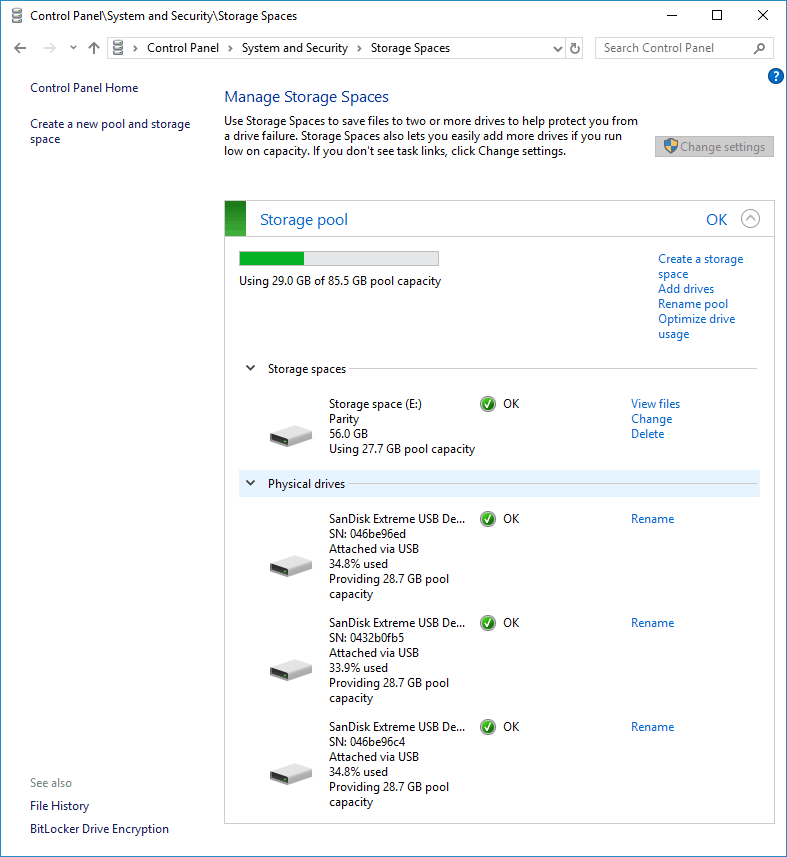Click the Storage space (E:) drive icon
This screenshot has height=857, width=787.
tap(291, 436)
